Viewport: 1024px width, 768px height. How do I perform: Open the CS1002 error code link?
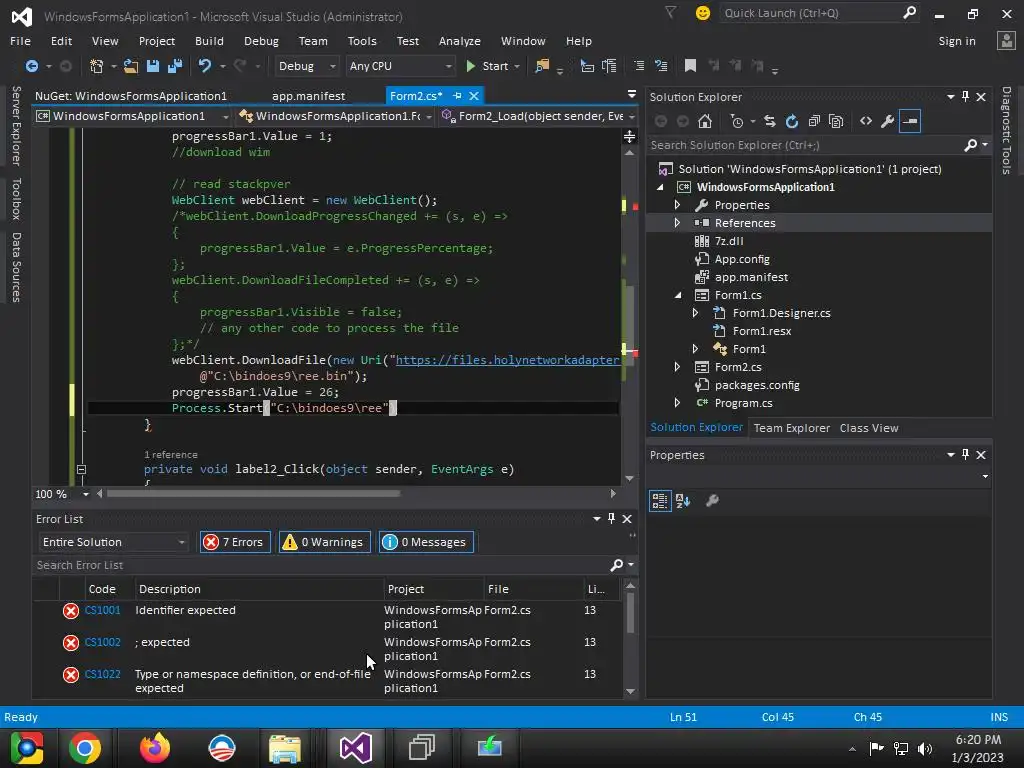[x=103, y=642]
